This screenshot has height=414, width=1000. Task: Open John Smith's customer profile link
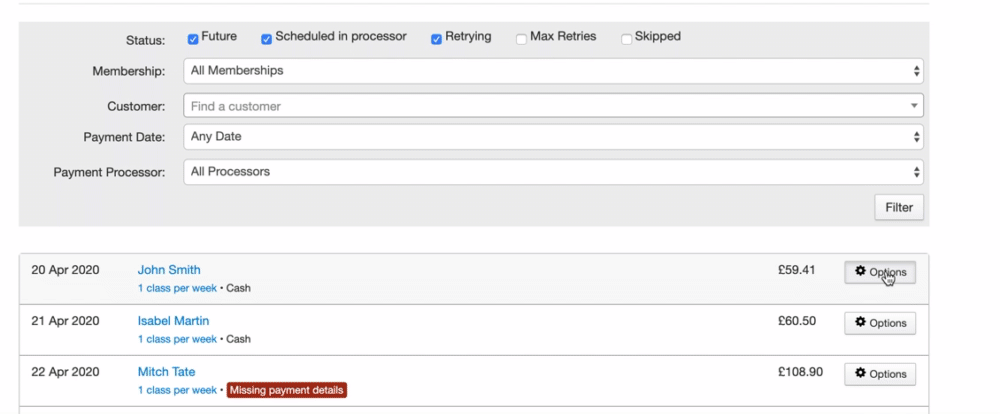(x=169, y=270)
